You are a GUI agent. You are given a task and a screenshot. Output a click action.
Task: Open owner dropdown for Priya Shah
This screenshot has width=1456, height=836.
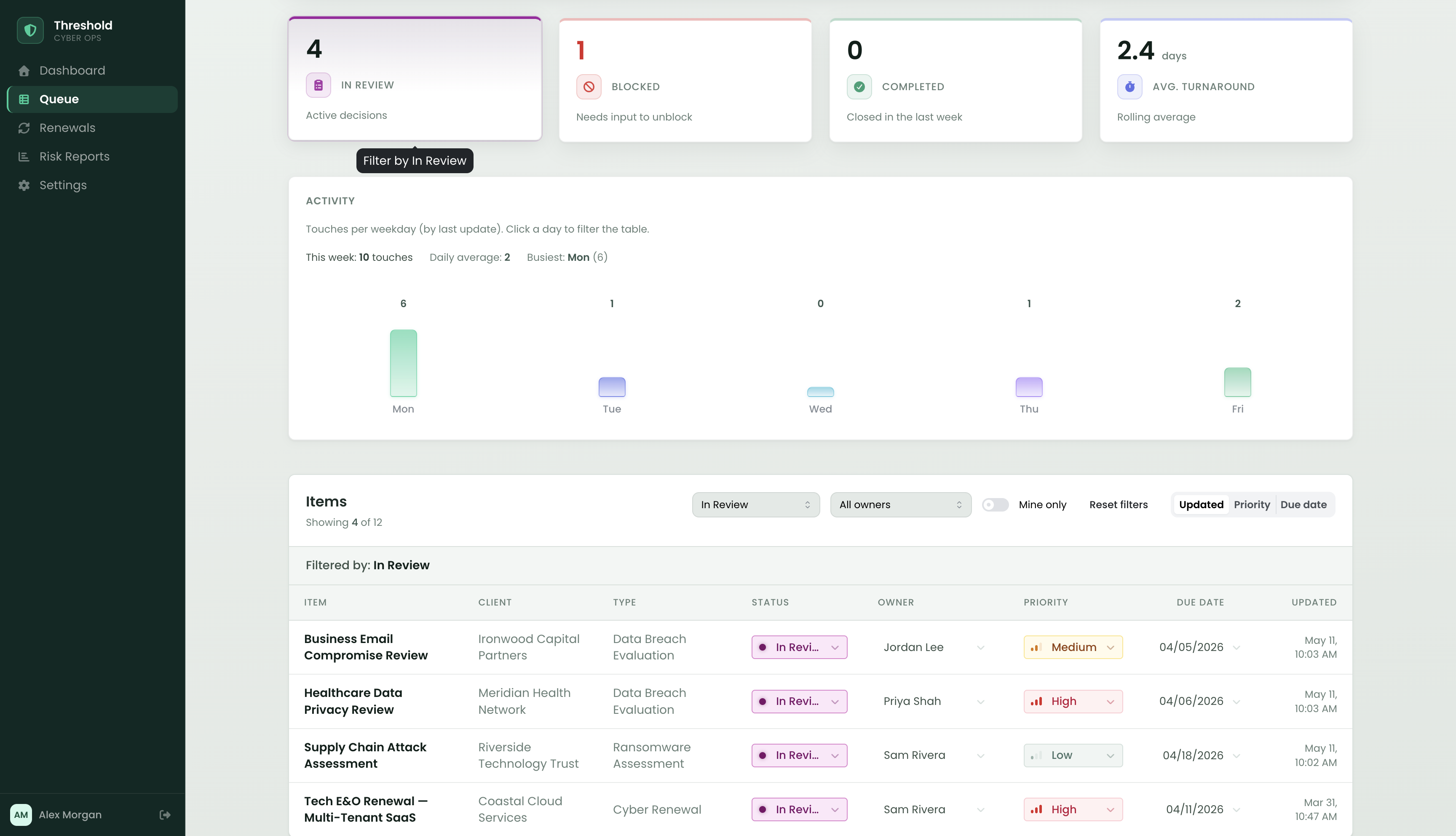click(934, 702)
